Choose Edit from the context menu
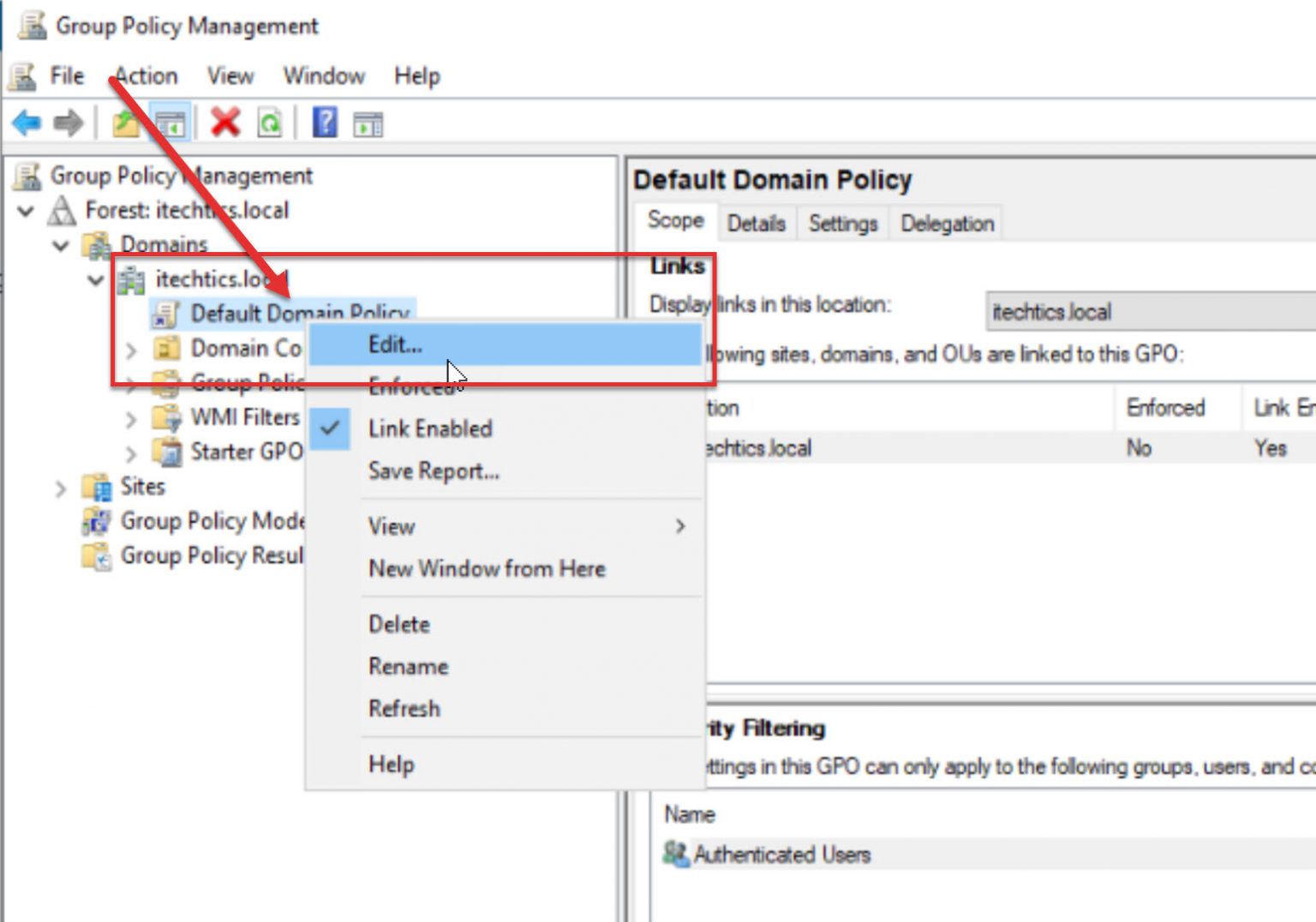The image size is (1316, 922). 394,344
